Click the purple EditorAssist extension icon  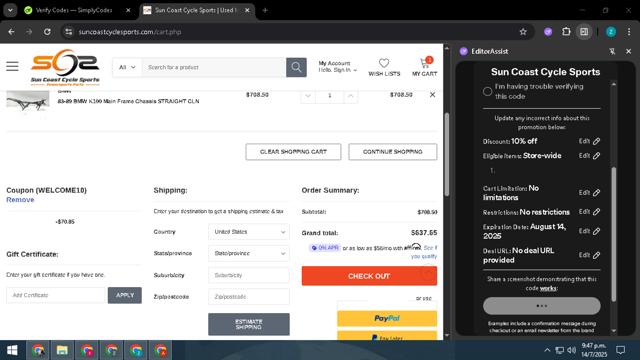(548, 32)
